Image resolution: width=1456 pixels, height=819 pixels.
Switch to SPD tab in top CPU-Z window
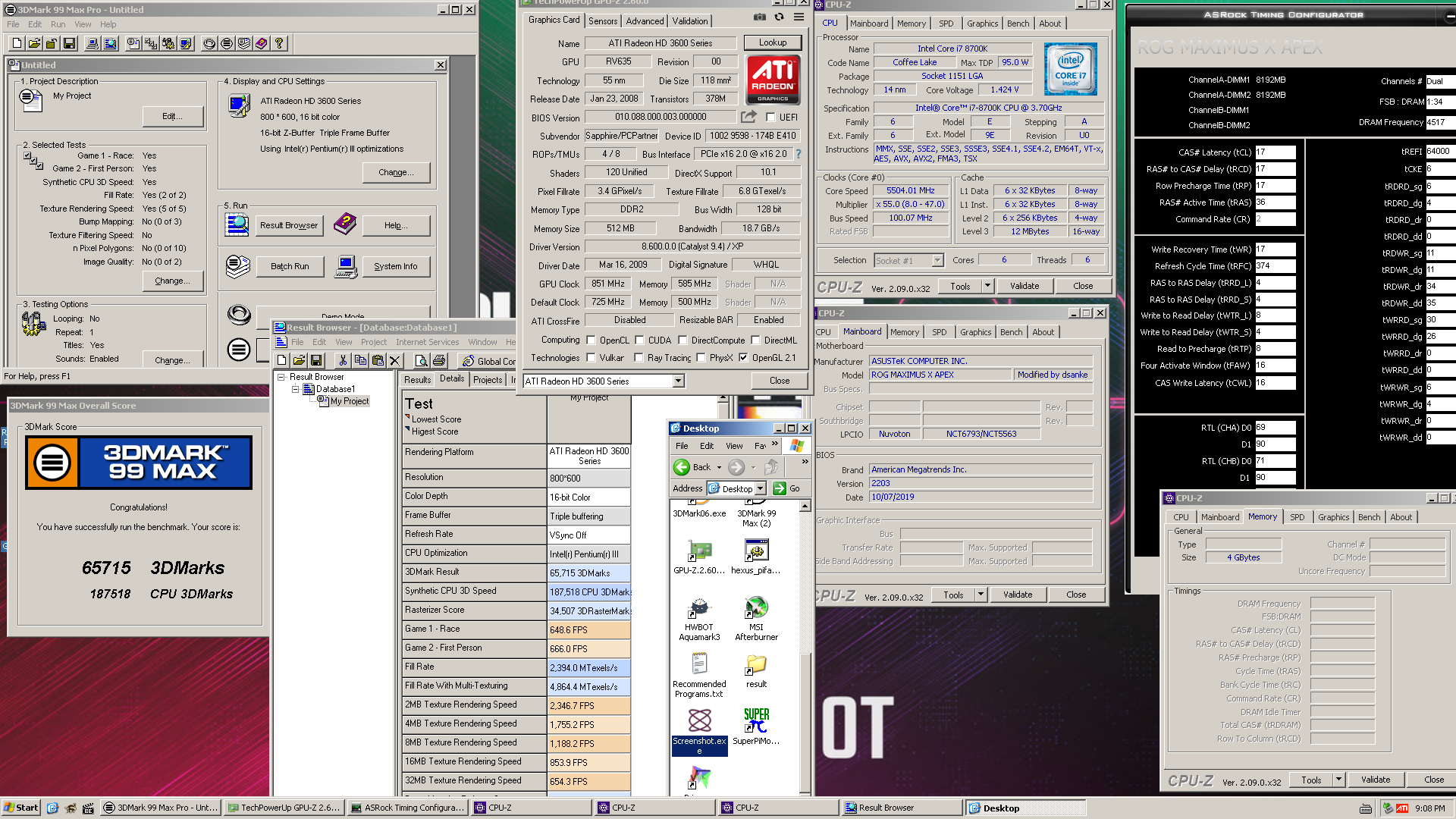tap(946, 24)
